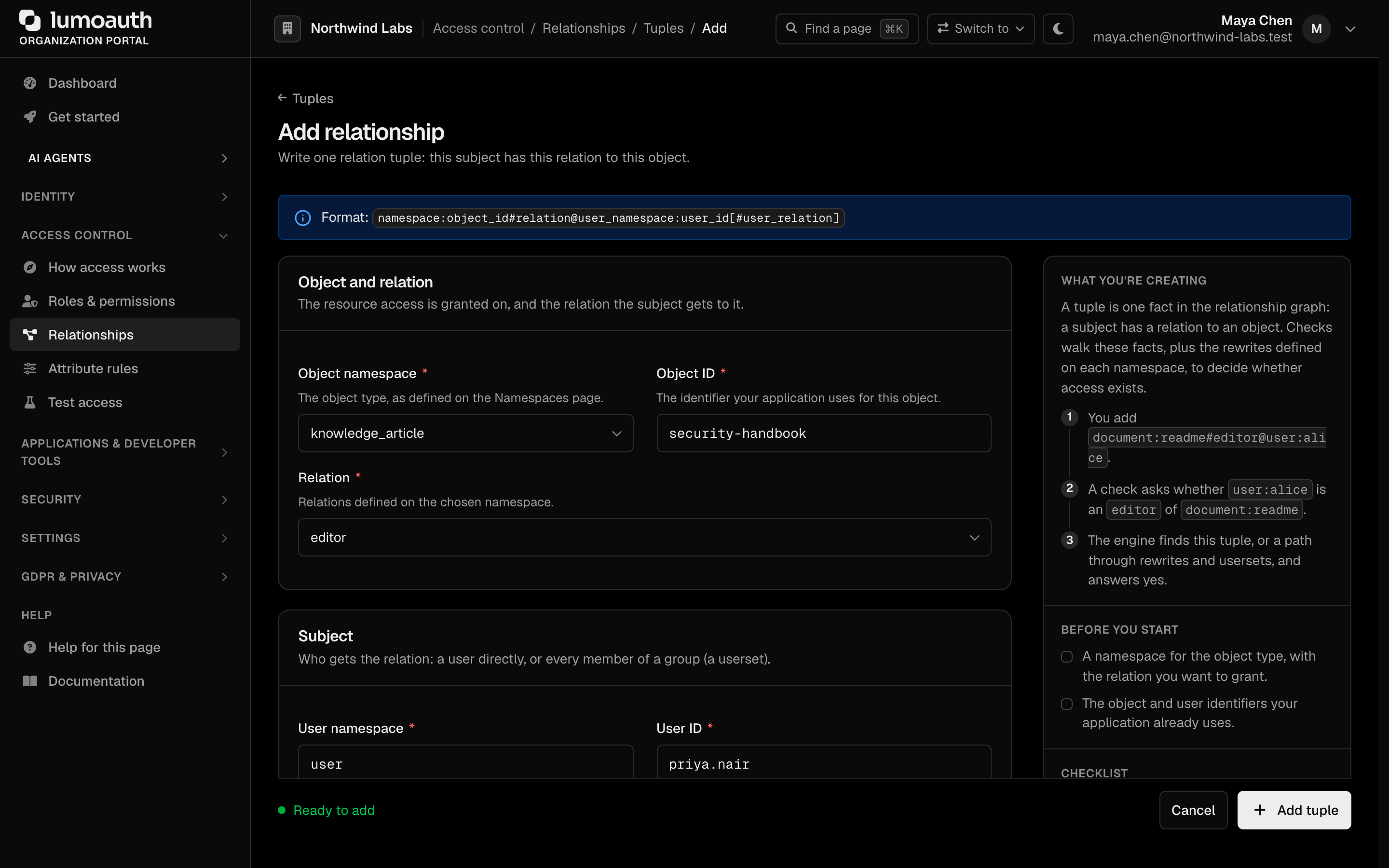Click Access control breadcrumb
Screen dimensions: 1389x868
pyautogui.click(x=478, y=28)
